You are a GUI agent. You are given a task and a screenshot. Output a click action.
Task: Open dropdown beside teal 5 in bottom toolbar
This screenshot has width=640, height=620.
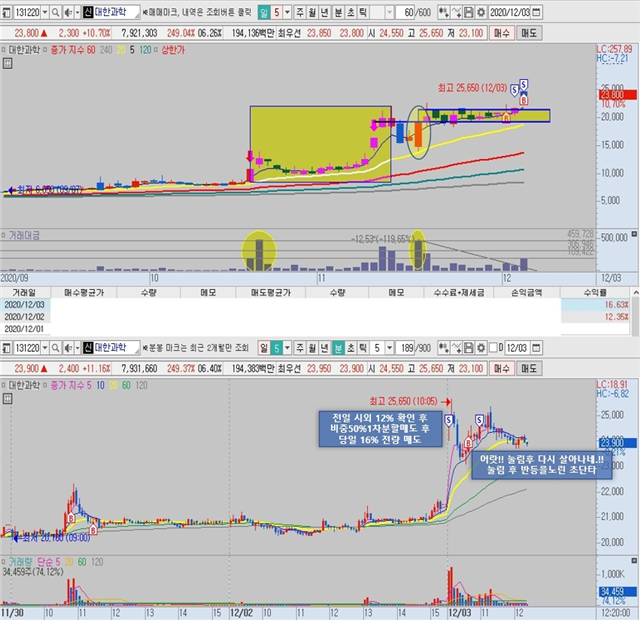tap(287, 348)
